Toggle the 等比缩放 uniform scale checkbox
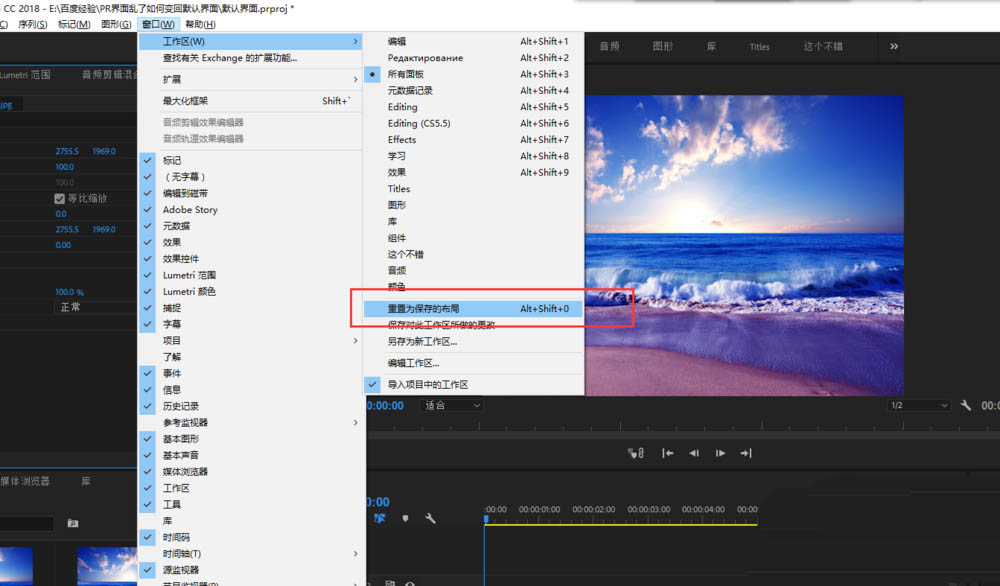Image resolution: width=1000 pixels, height=586 pixels. [x=60, y=198]
